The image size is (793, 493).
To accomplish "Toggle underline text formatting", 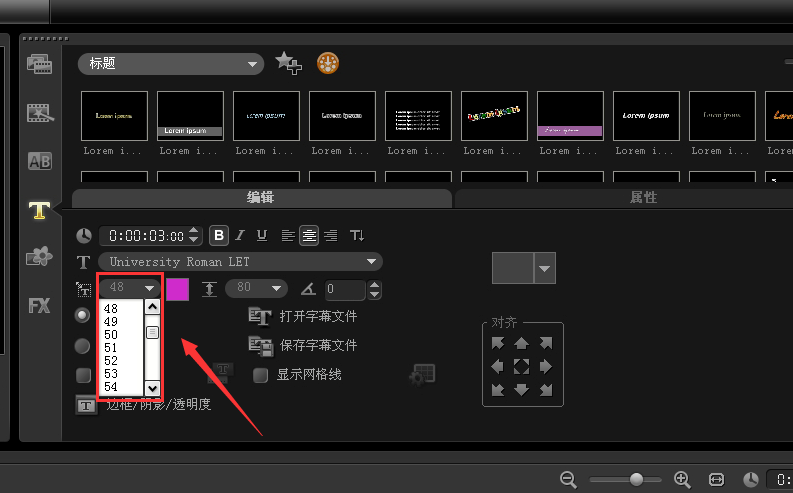I will (x=262, y=235).
